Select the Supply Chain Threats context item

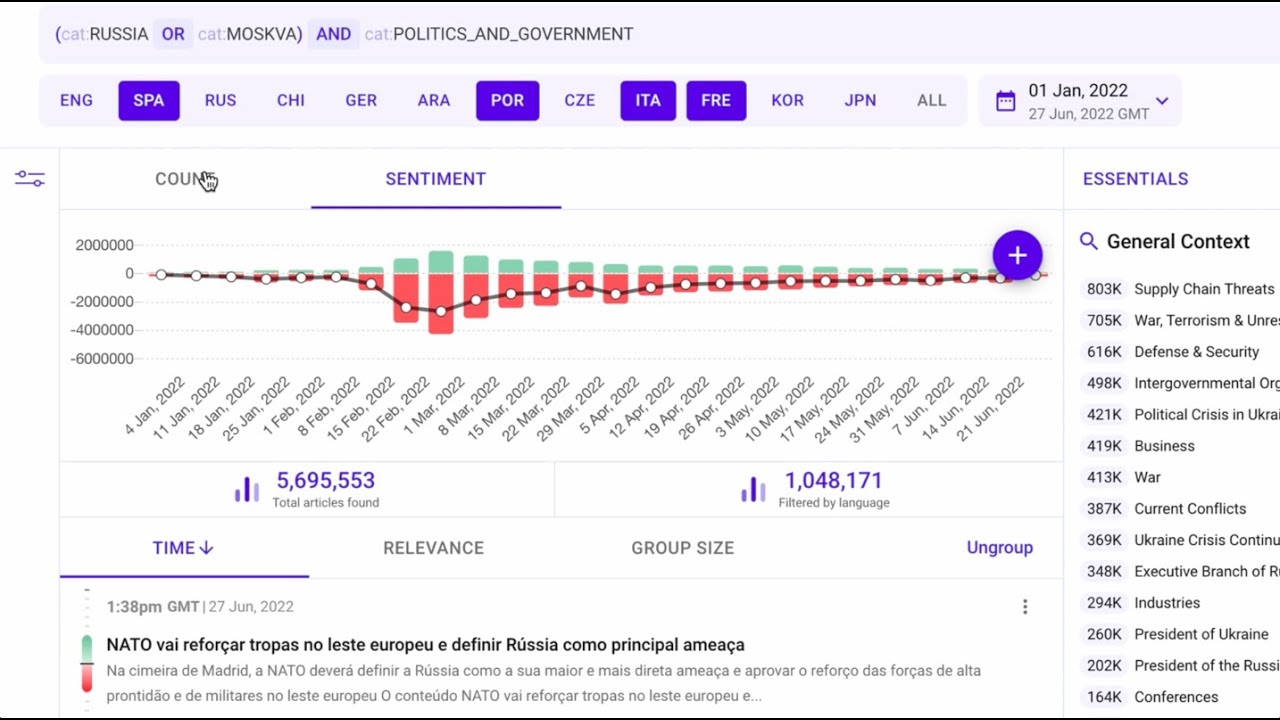(x=1203, y=289)
